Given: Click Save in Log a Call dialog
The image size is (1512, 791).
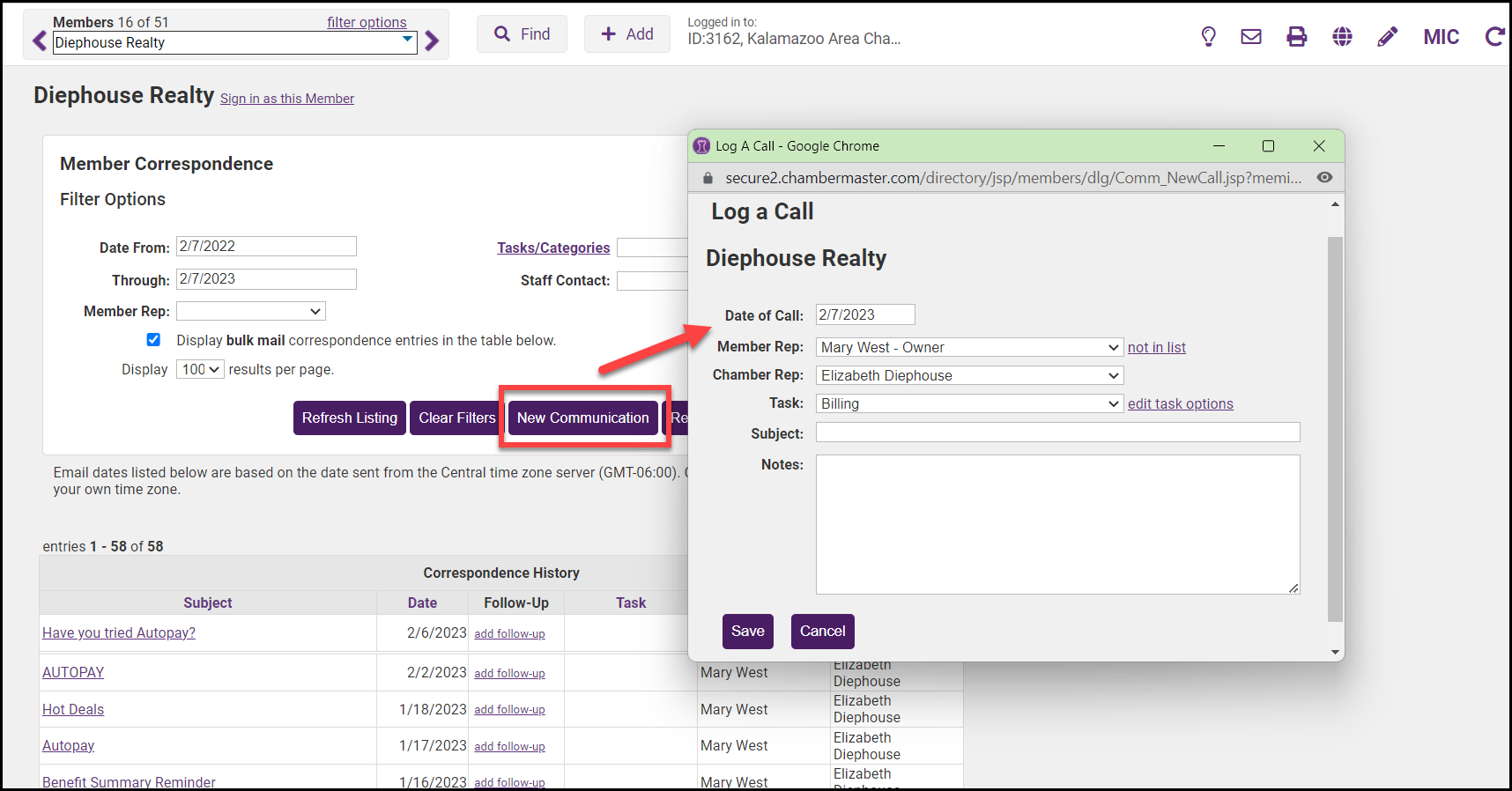Looking at the screenshot, I should pyautogui.click(x=747, y=632).
